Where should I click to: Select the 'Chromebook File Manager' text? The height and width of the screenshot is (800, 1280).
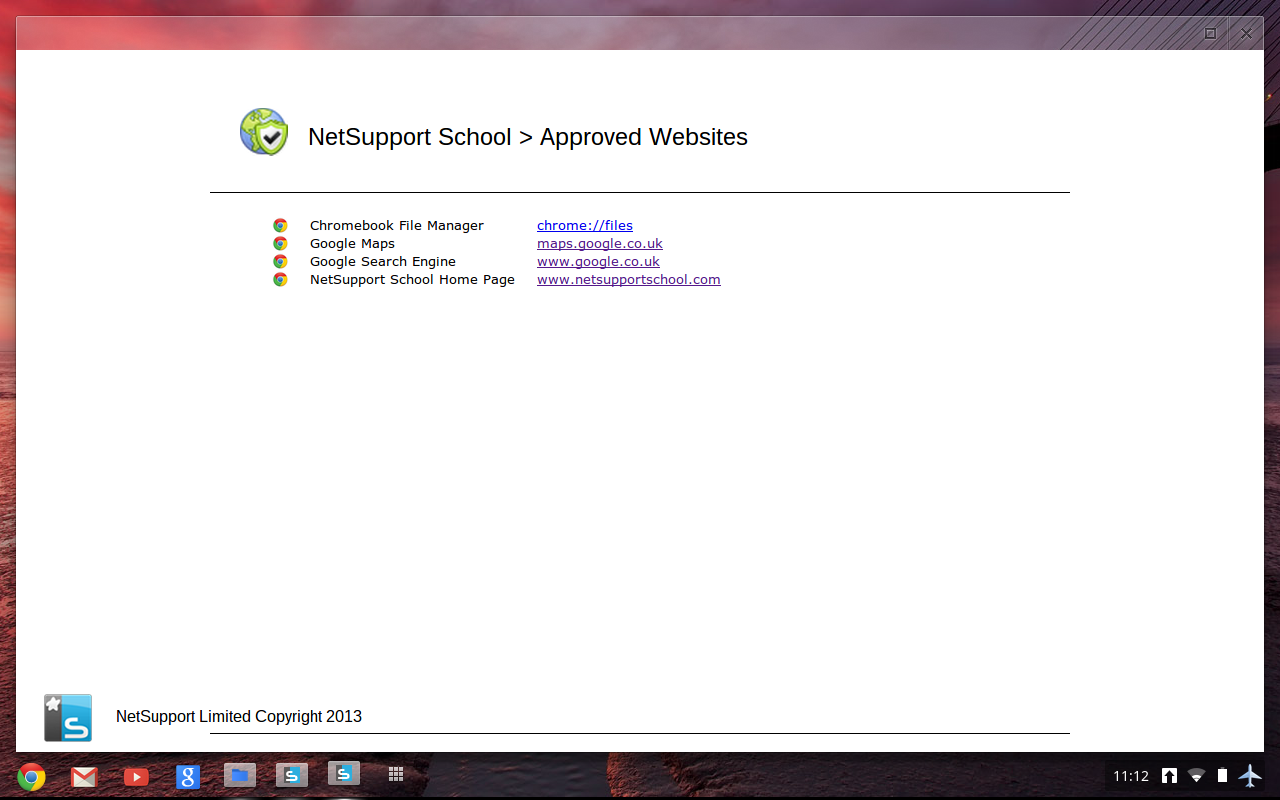click(397, 226)
